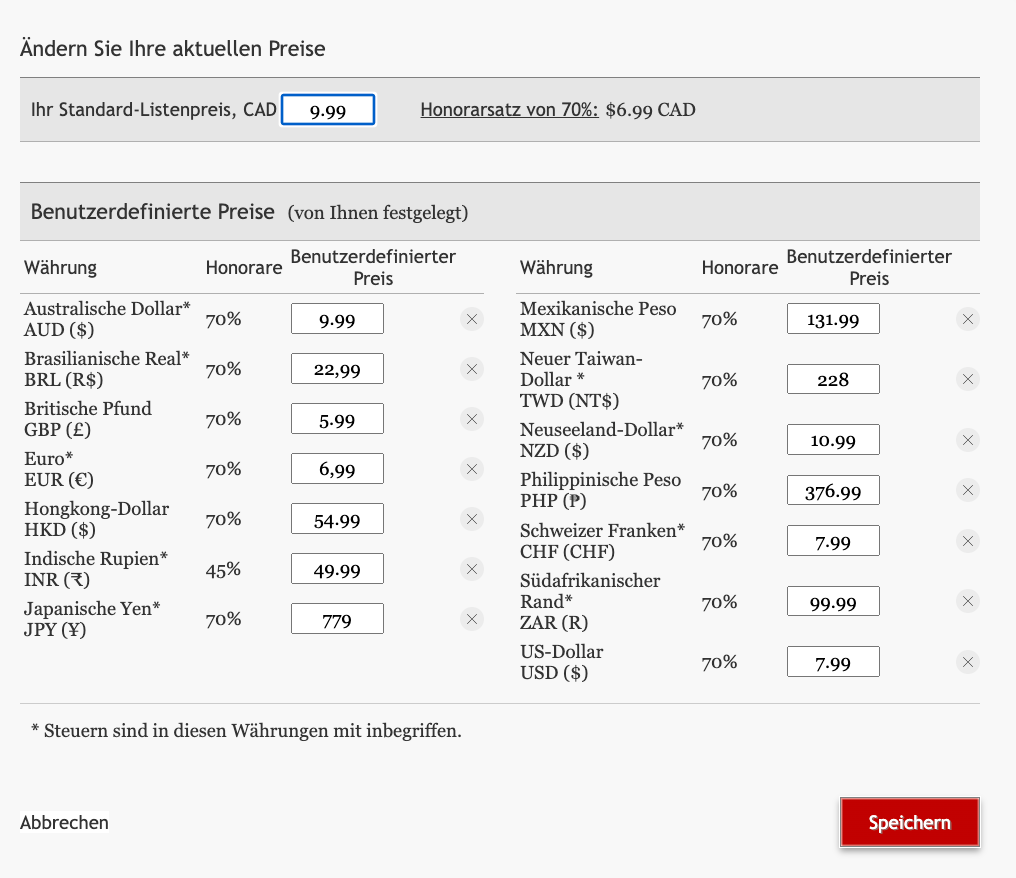
Task: Remove the Britische Pfund custom price
Action: click(471, 418)
